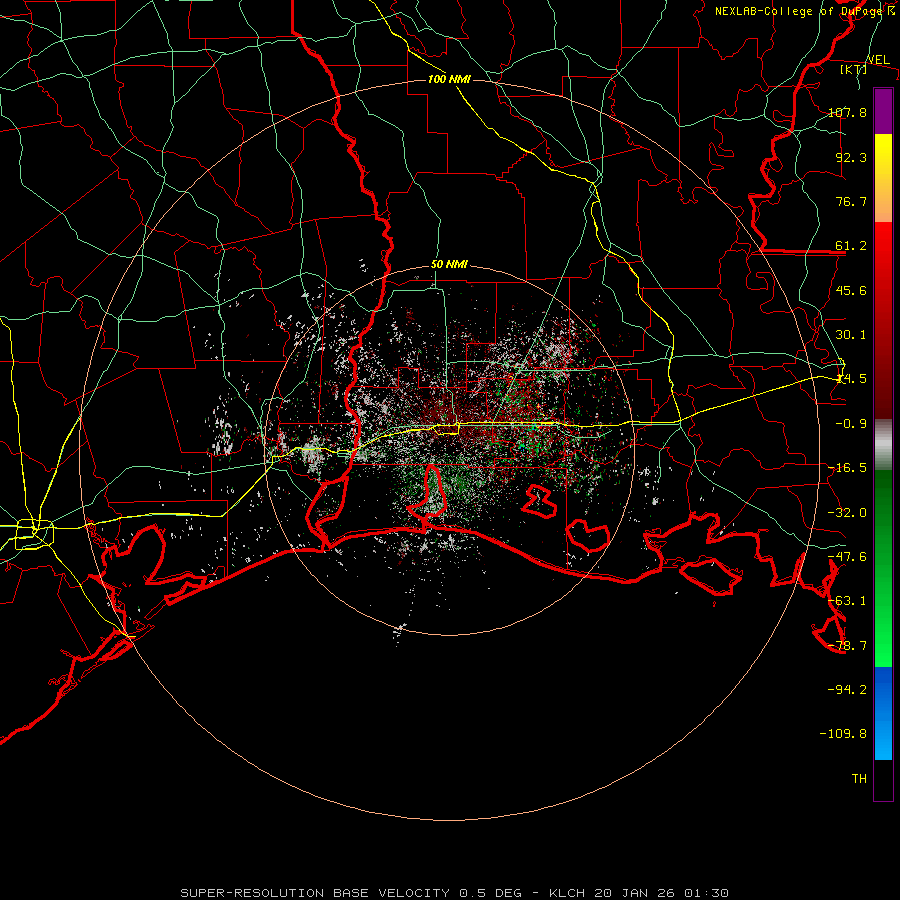Click the Super-Resolution Base Velocity caption

tap(455, 893)
